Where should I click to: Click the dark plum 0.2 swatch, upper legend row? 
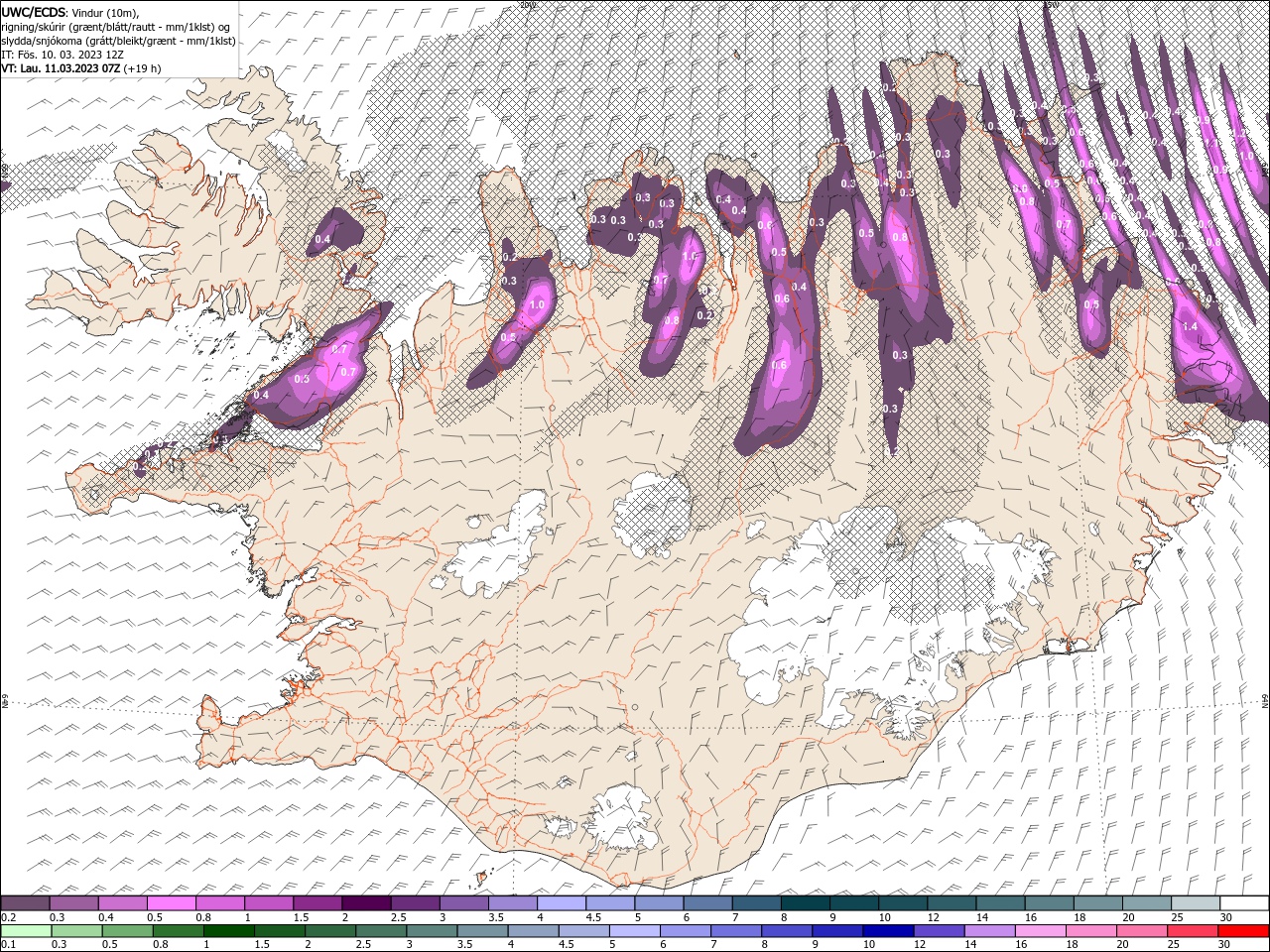[x=25, y=903]
